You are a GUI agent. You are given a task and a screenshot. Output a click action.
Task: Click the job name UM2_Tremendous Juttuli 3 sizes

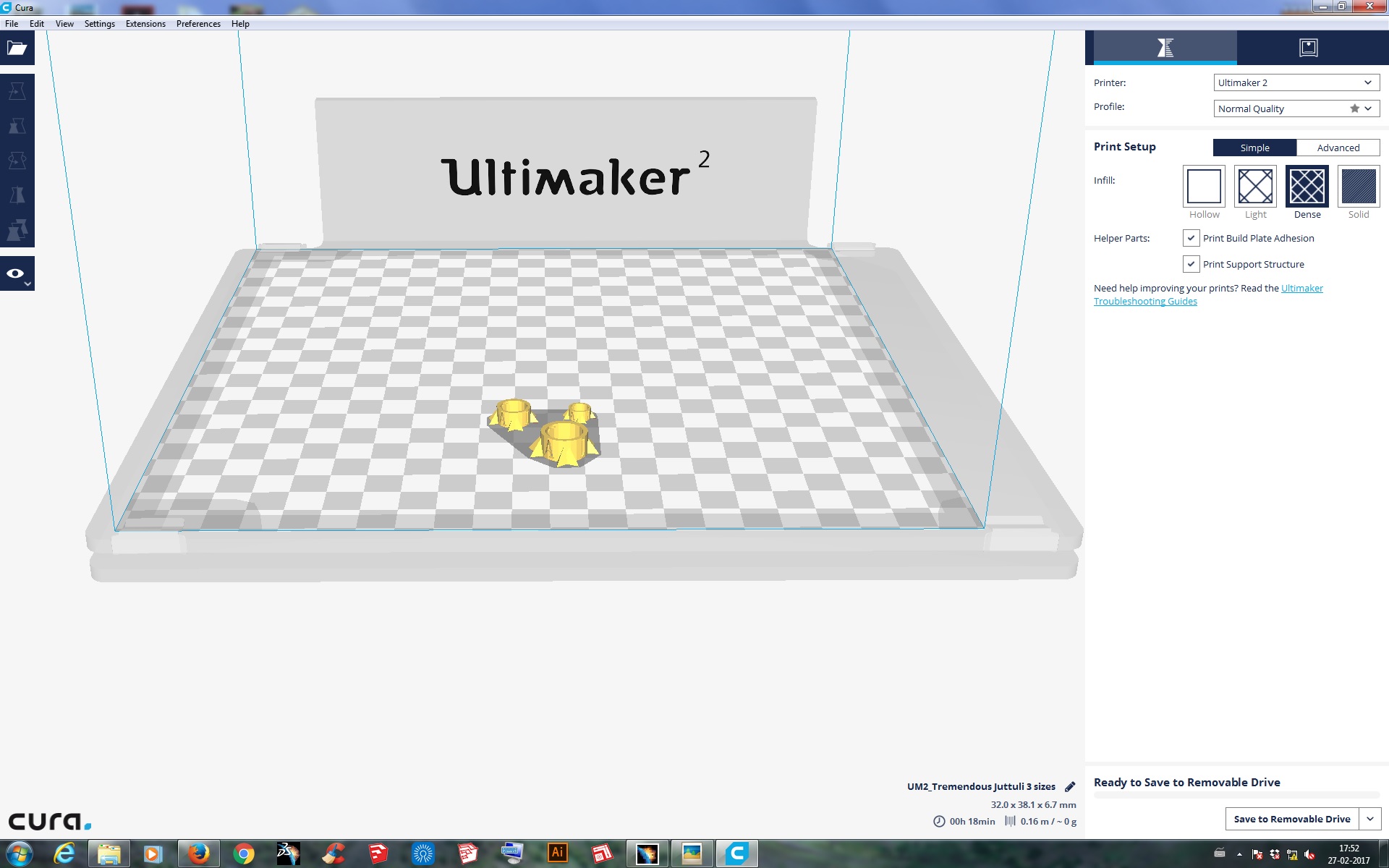[981, 787]
